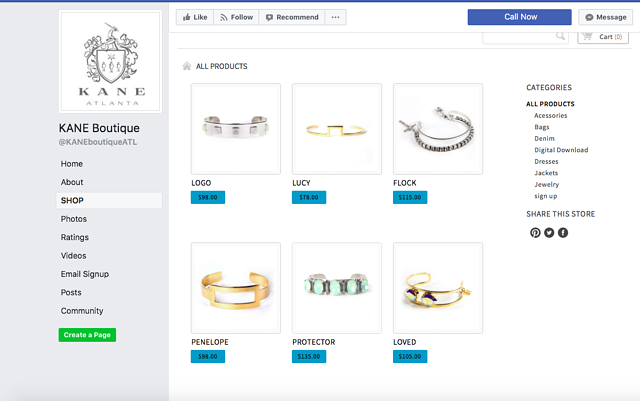This screenshot has height=401, width=640.
Task: Open the shopping Cart
Action: tap(603, 37)
